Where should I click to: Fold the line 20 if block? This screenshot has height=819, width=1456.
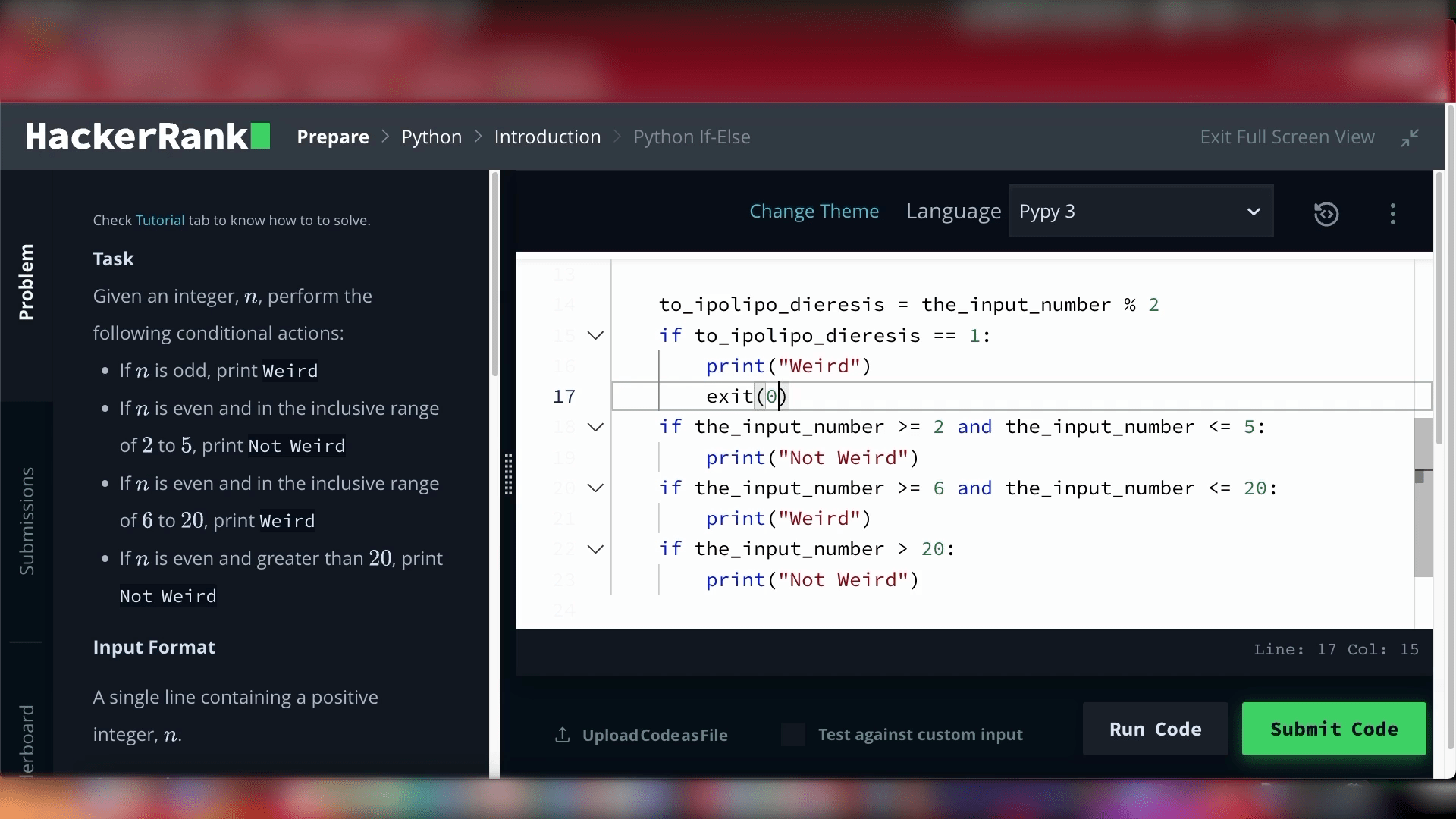(x=595, y=488)
